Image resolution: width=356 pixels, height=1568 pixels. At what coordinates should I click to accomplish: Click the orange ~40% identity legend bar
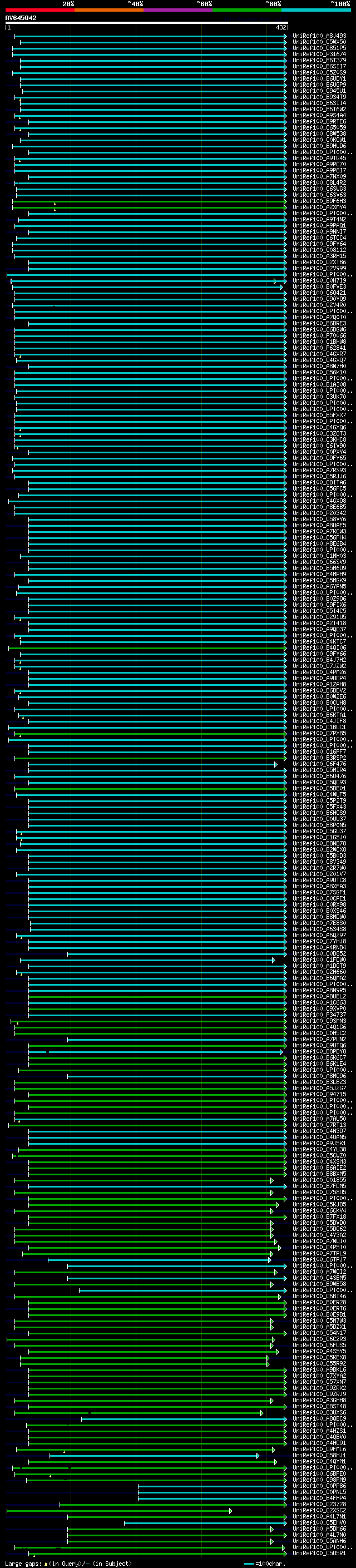click(109, 10)
